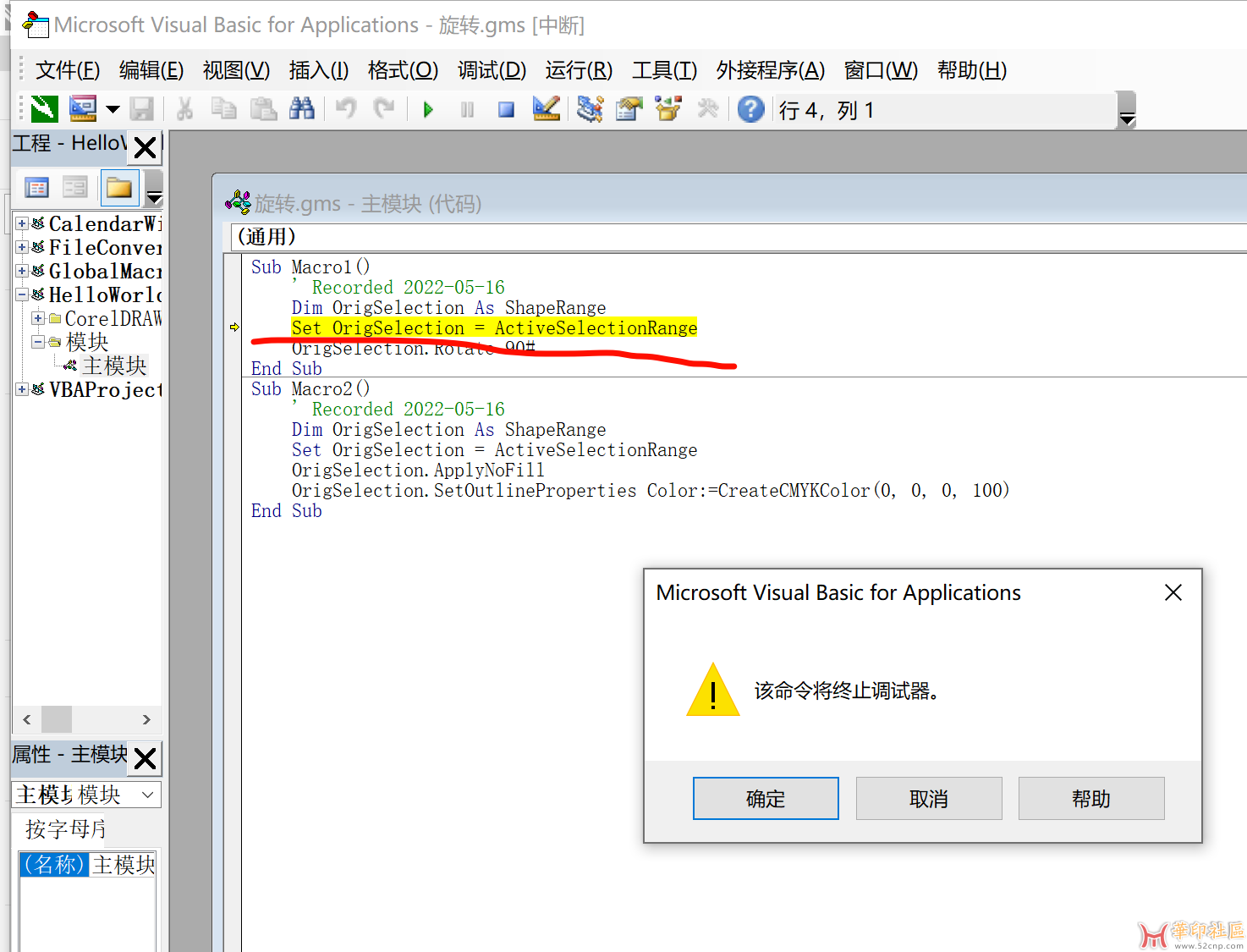1247x952 pixels.
Task: Switch to the 按字母序 properties tab
Action: point(65,828)
